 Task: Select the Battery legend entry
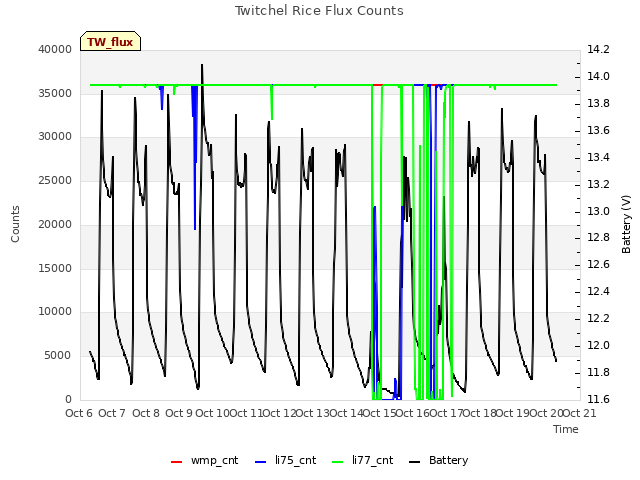point(439,460)
